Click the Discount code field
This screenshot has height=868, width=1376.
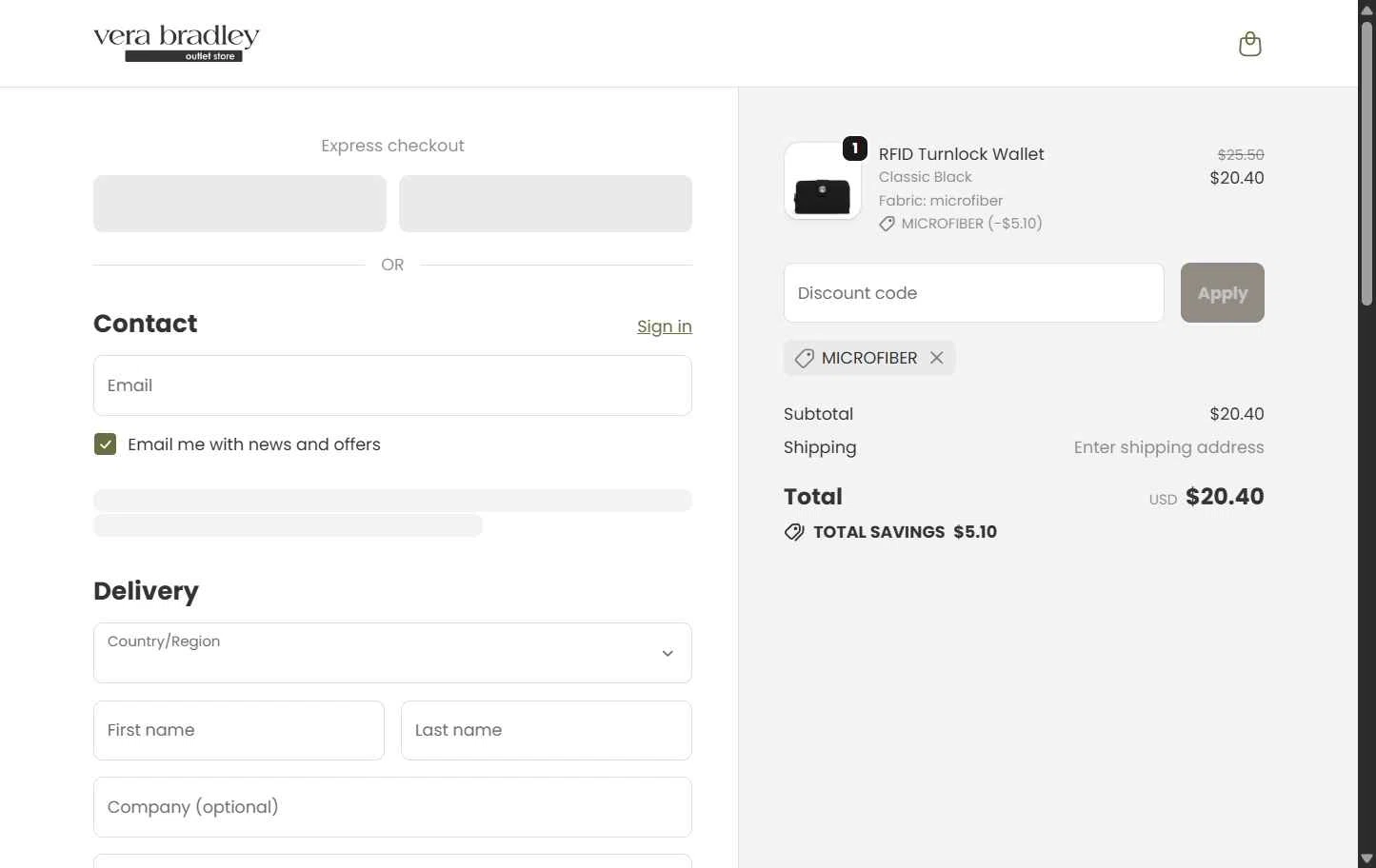tap(973, 293)
